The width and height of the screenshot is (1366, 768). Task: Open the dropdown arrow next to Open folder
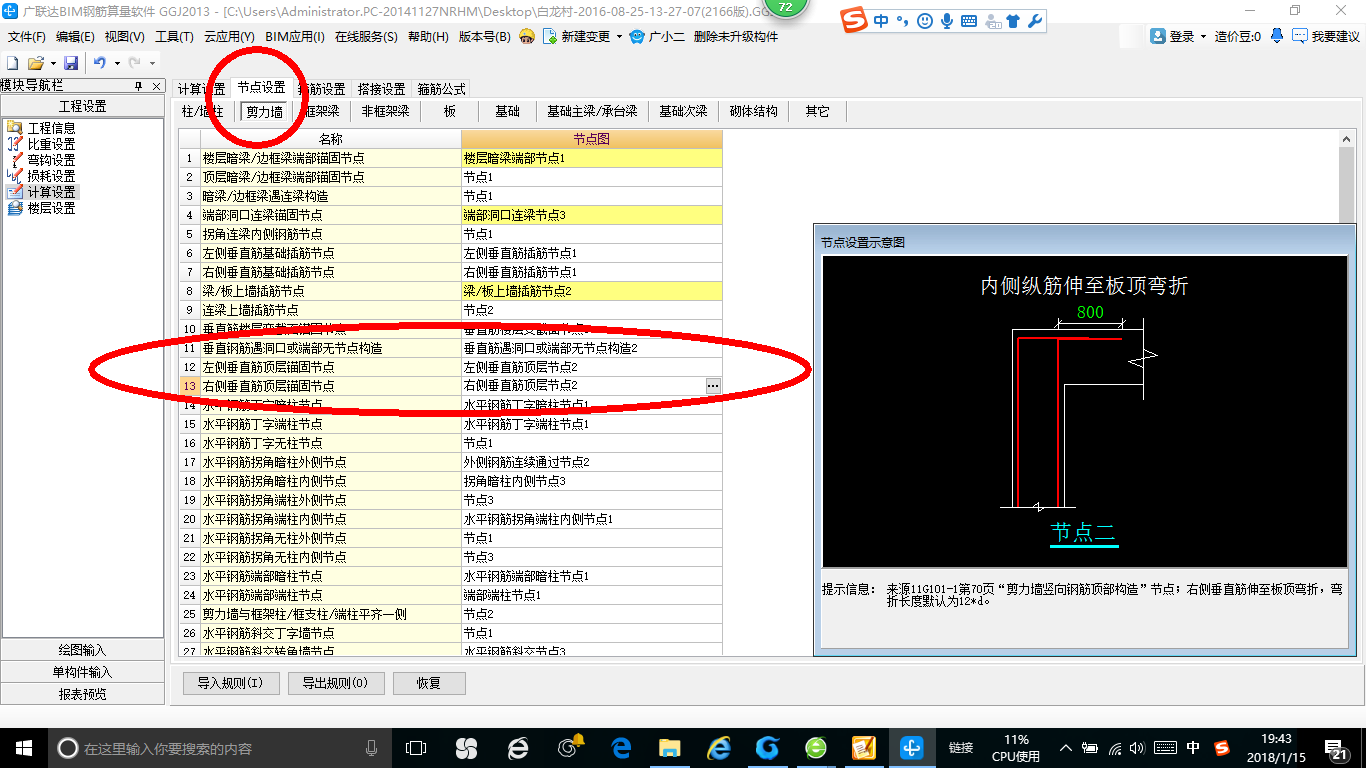point(52,63)
